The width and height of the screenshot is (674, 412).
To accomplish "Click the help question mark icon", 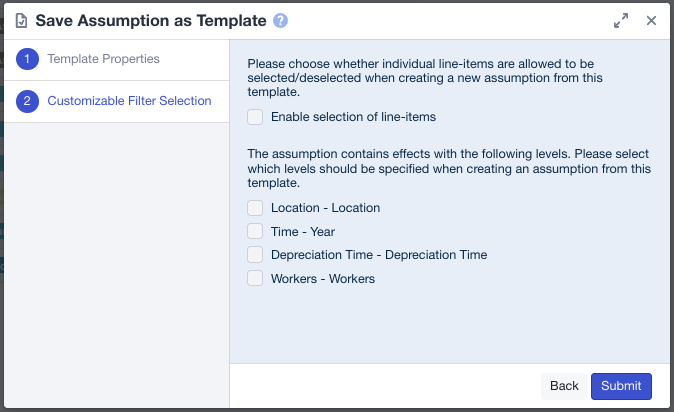I will (x=281, y=20).
